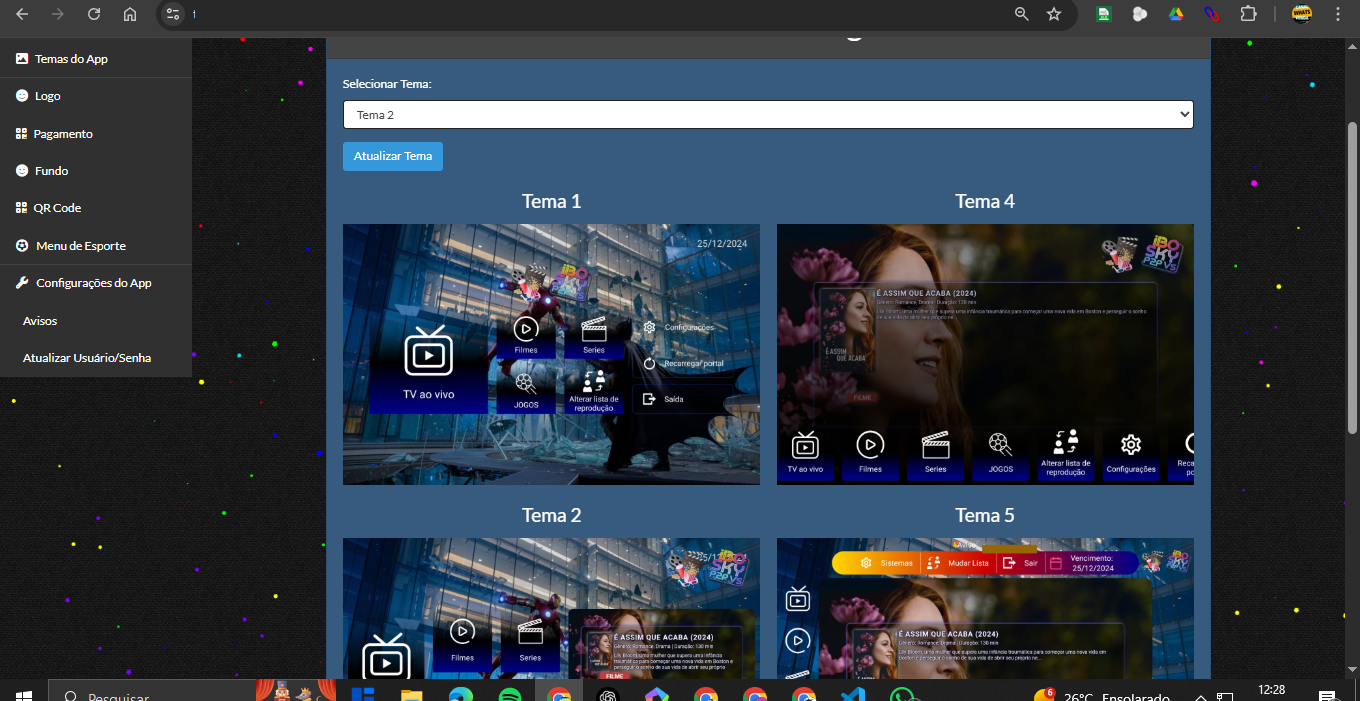Open Menu de Esporte soccer ball icon
The height and width of the screenshot is (701, 1360).
point(22,245)
